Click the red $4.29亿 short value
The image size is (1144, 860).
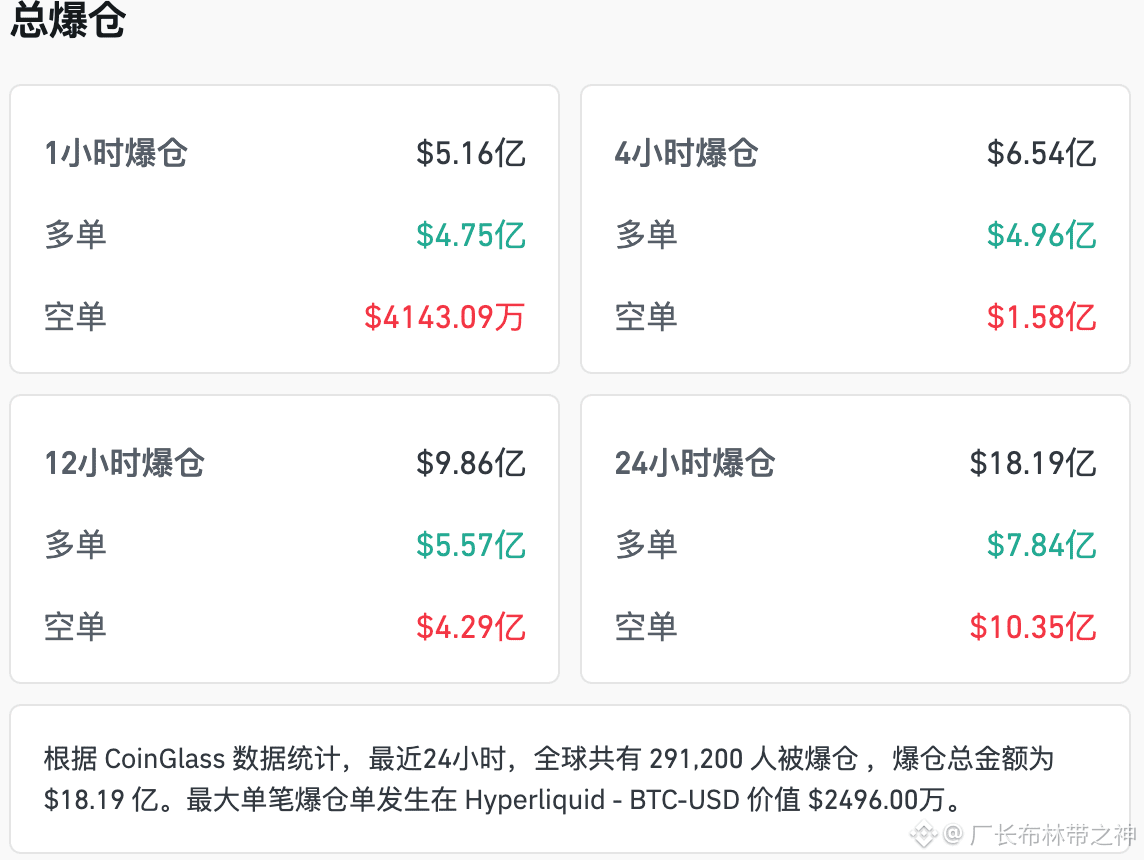pyautogui.click(x=471, y=627)
